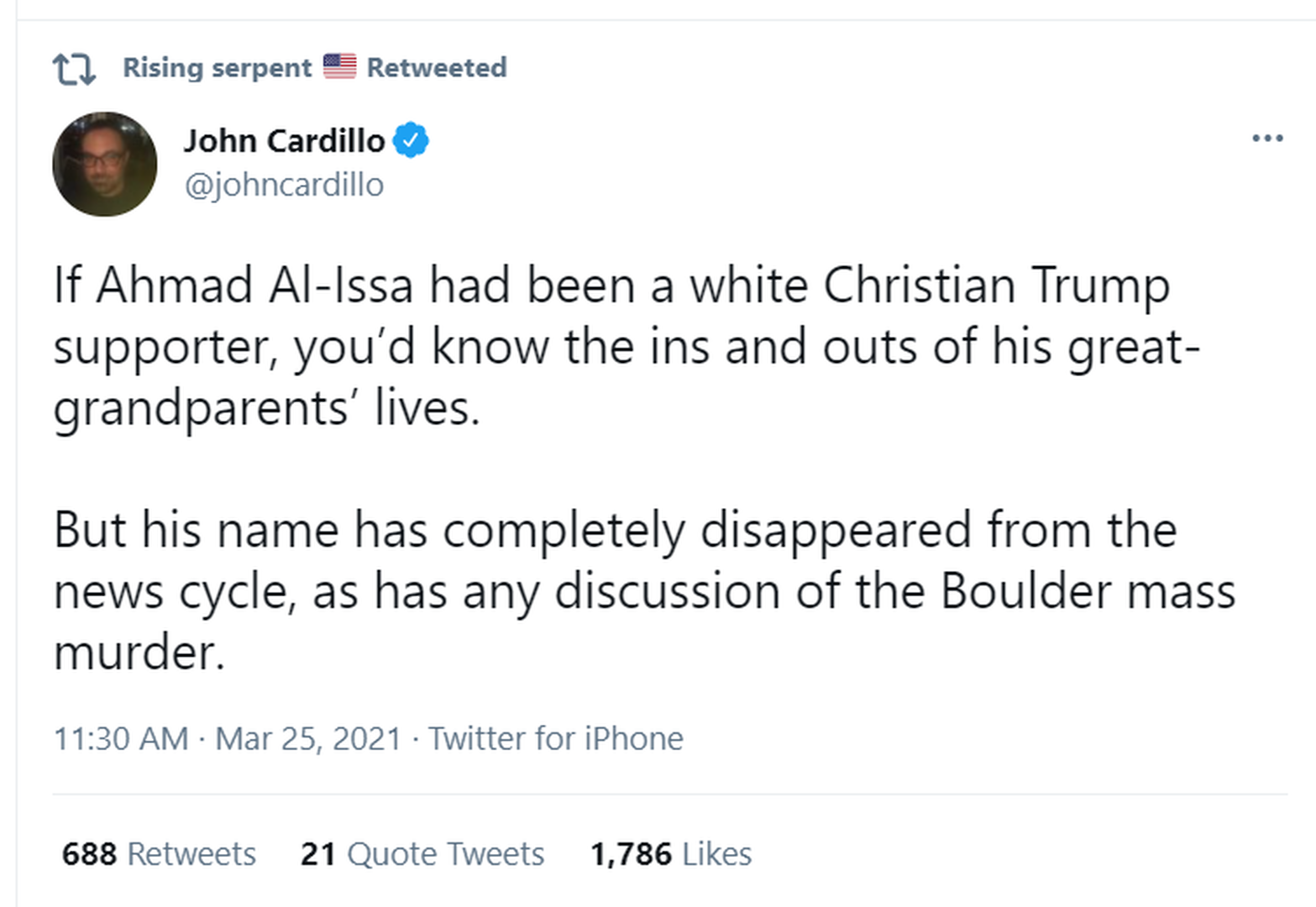
Task: Click the blue verified badge
Action: pos(412,140)
